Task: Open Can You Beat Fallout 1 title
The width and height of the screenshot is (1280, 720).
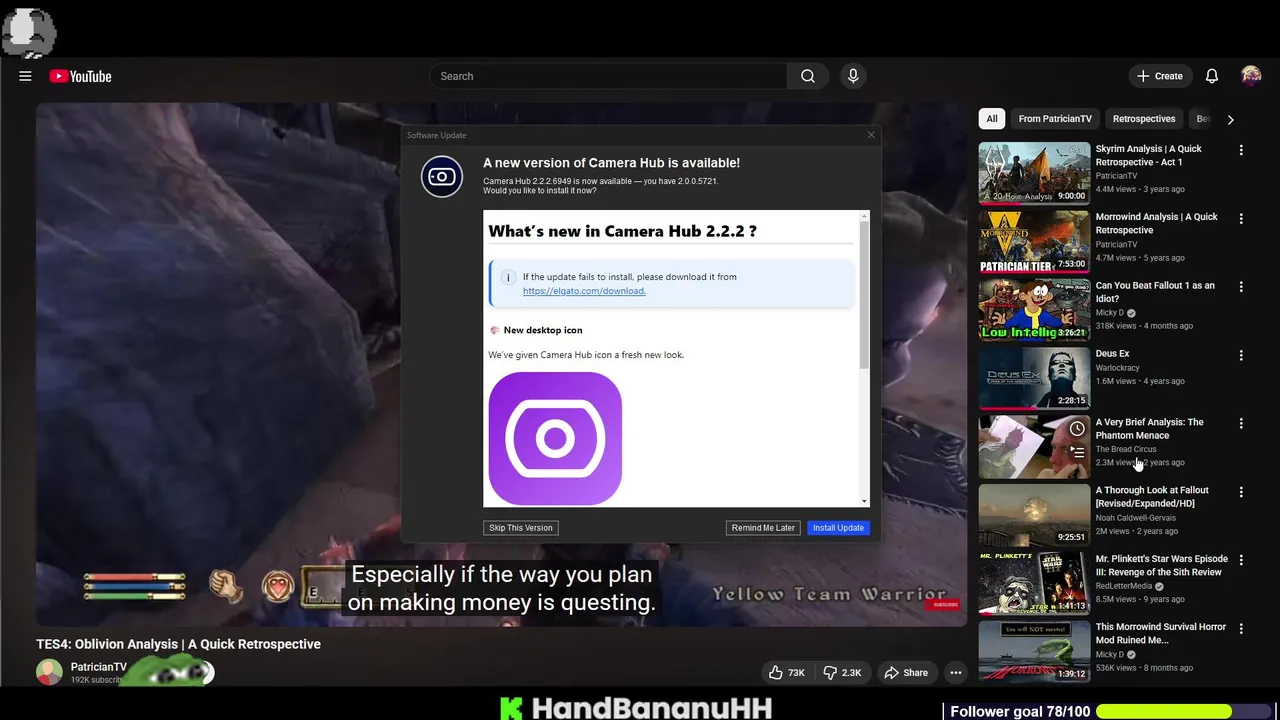Action: [x=1155, y=292]
